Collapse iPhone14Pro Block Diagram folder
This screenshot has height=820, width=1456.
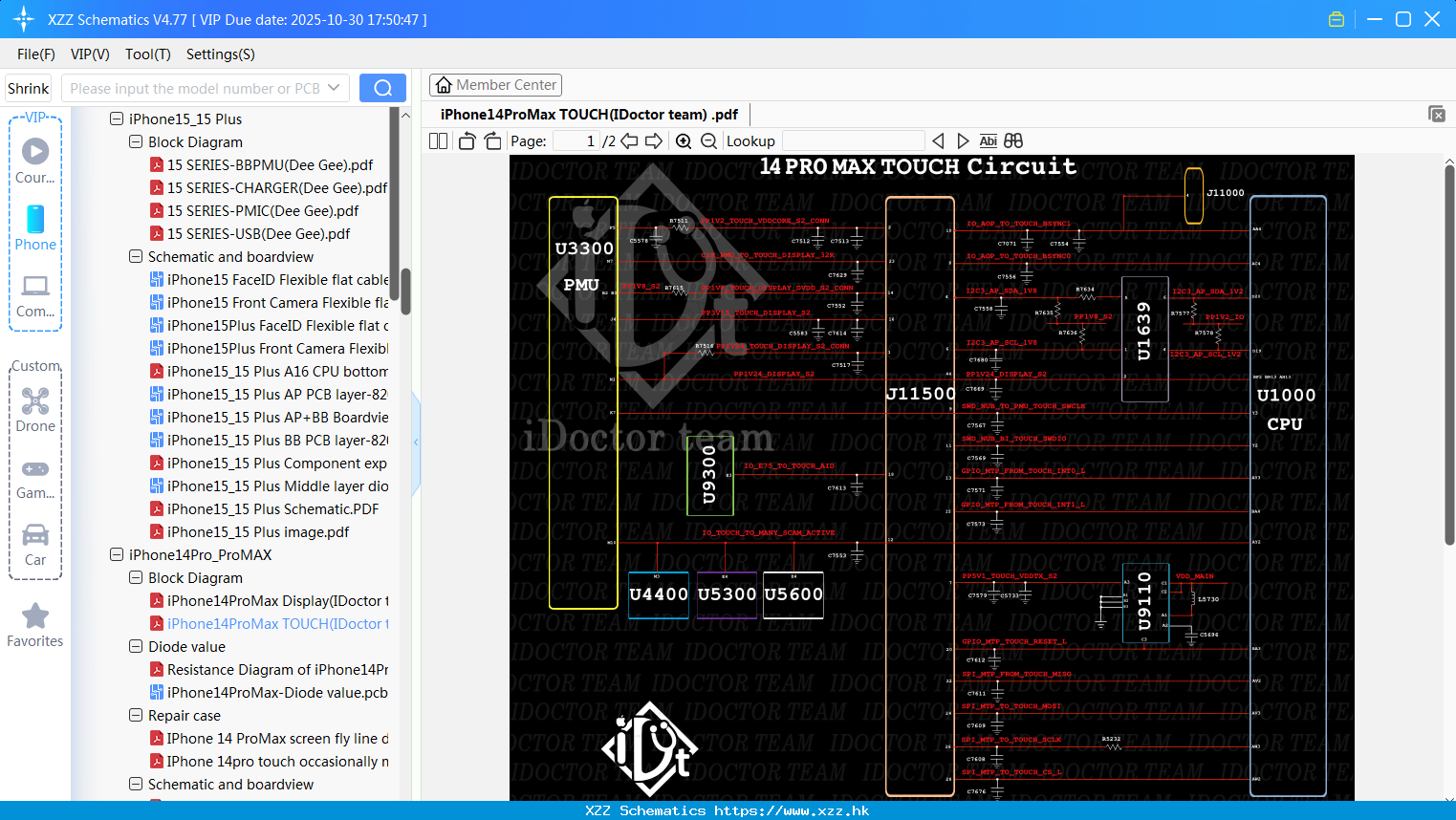tap(136, 577)
